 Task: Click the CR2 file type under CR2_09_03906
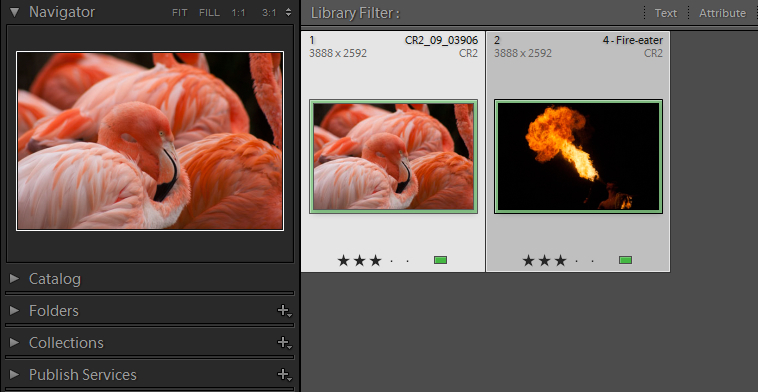click(468, 53)
